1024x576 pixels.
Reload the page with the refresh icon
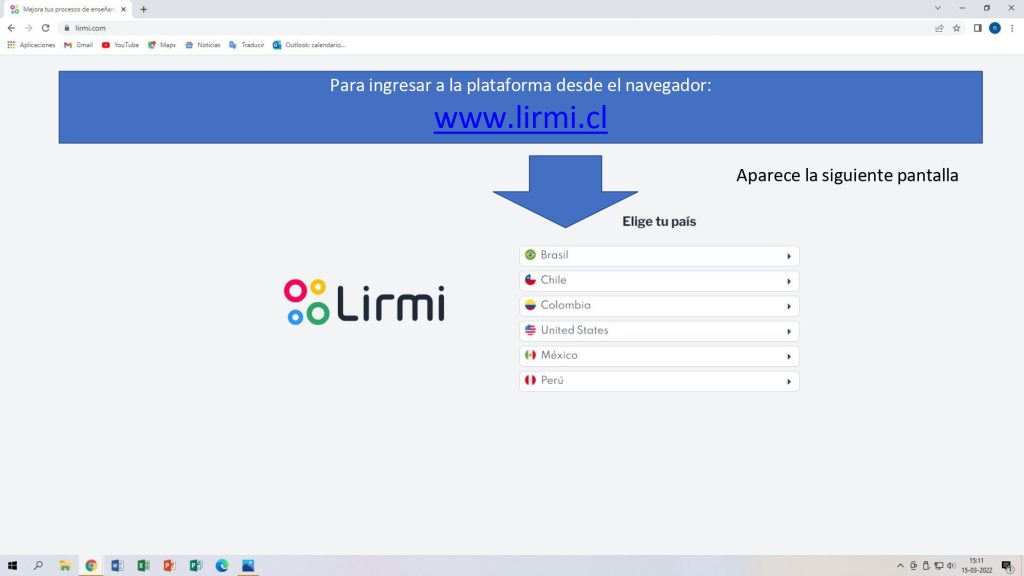coord(45,28)
